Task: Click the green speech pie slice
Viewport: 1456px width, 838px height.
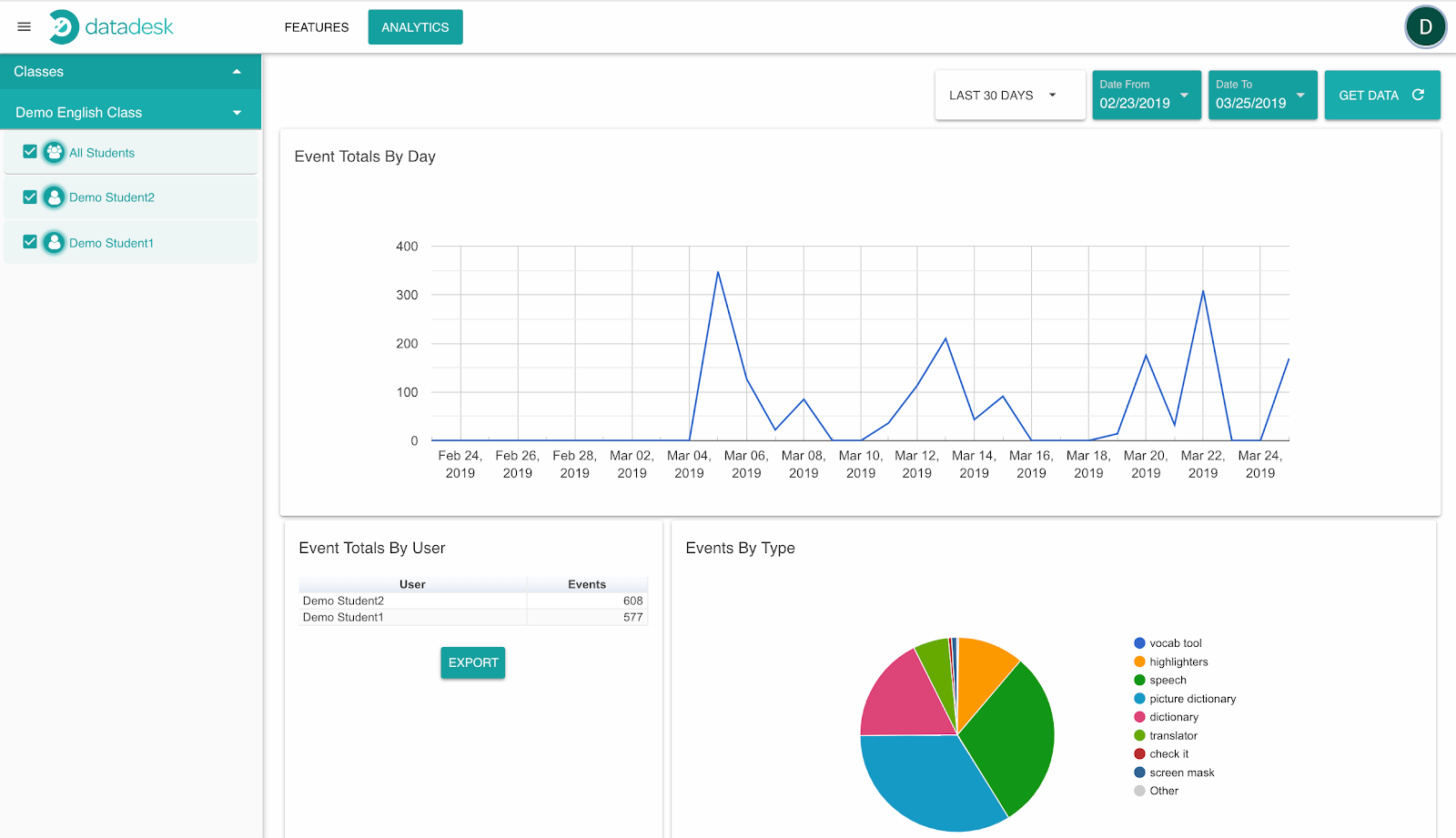Action: (1010, 737)
